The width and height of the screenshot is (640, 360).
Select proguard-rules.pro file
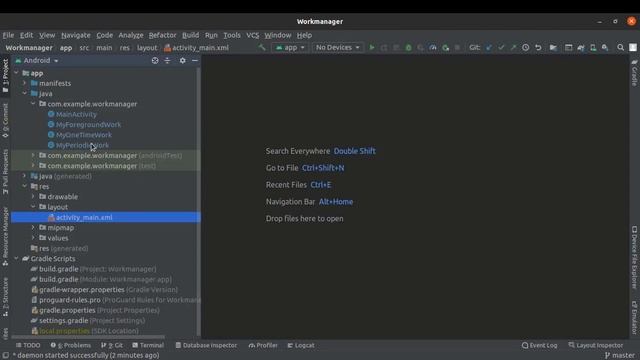point(70,300)
